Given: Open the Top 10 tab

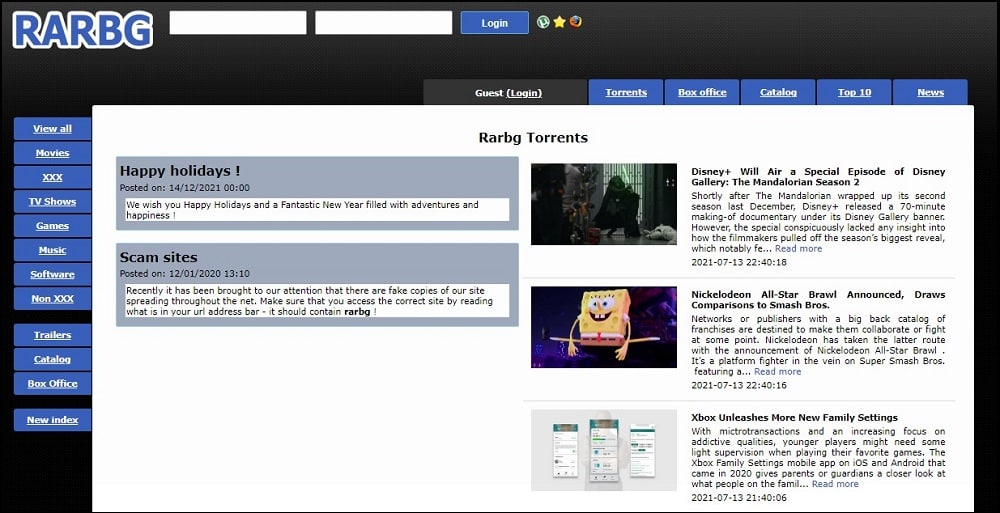Looking at the screenshot, I should point(854,93).
